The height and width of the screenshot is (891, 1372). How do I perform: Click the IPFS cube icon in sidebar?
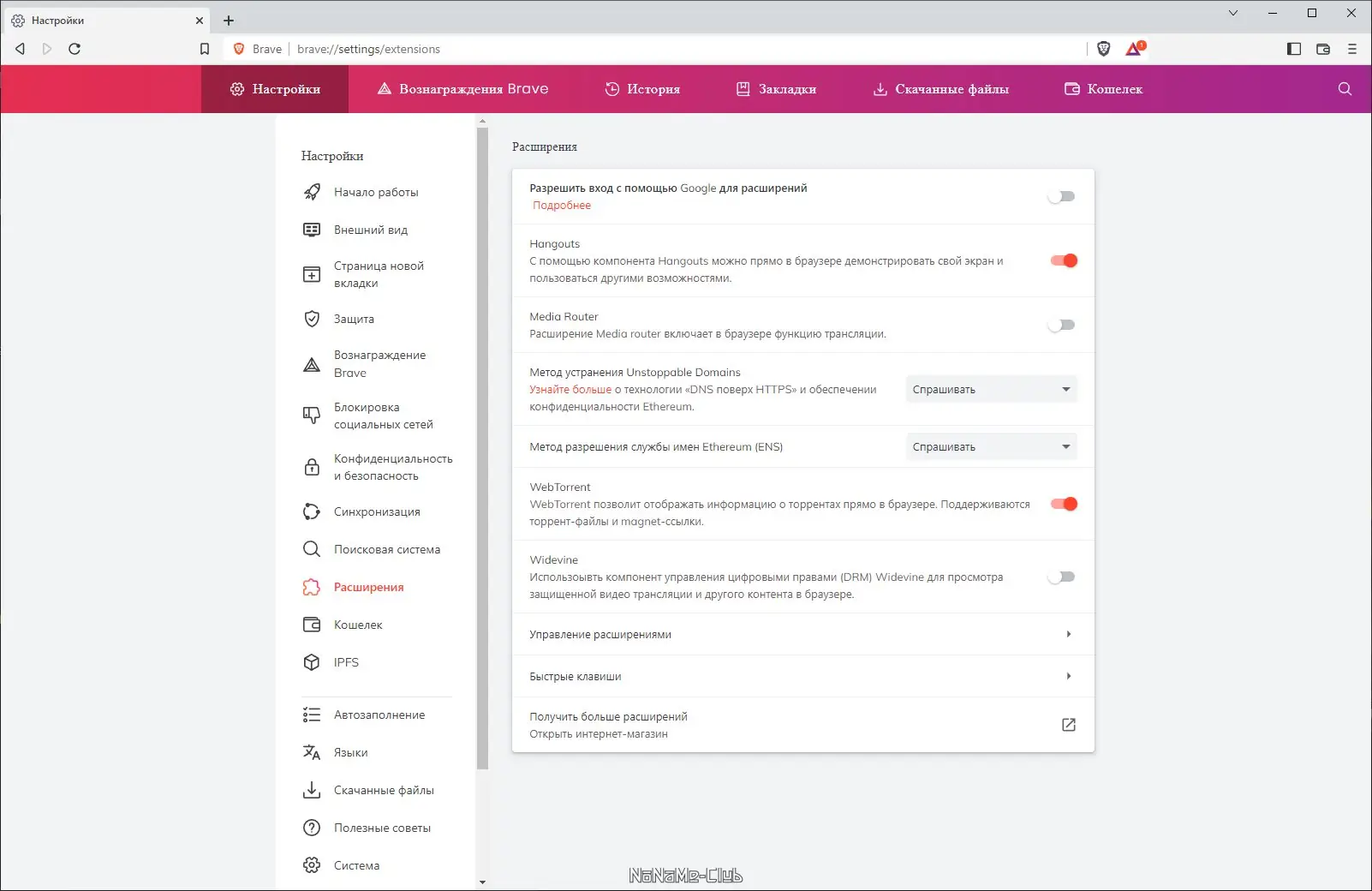(x=311, y=661)
